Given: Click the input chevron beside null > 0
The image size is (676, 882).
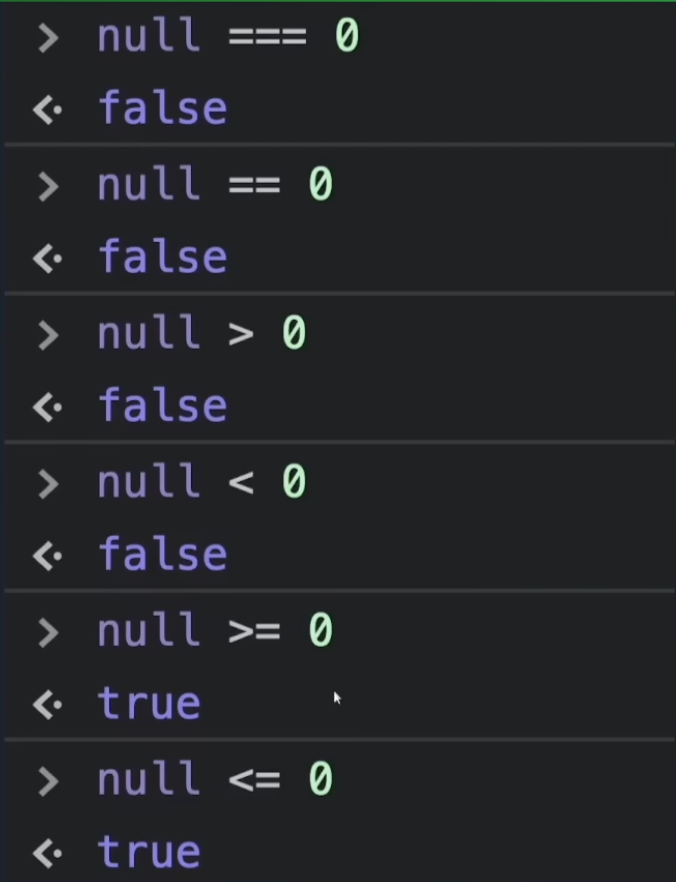Looking at the screenshot, I should [x=47, y=335].
